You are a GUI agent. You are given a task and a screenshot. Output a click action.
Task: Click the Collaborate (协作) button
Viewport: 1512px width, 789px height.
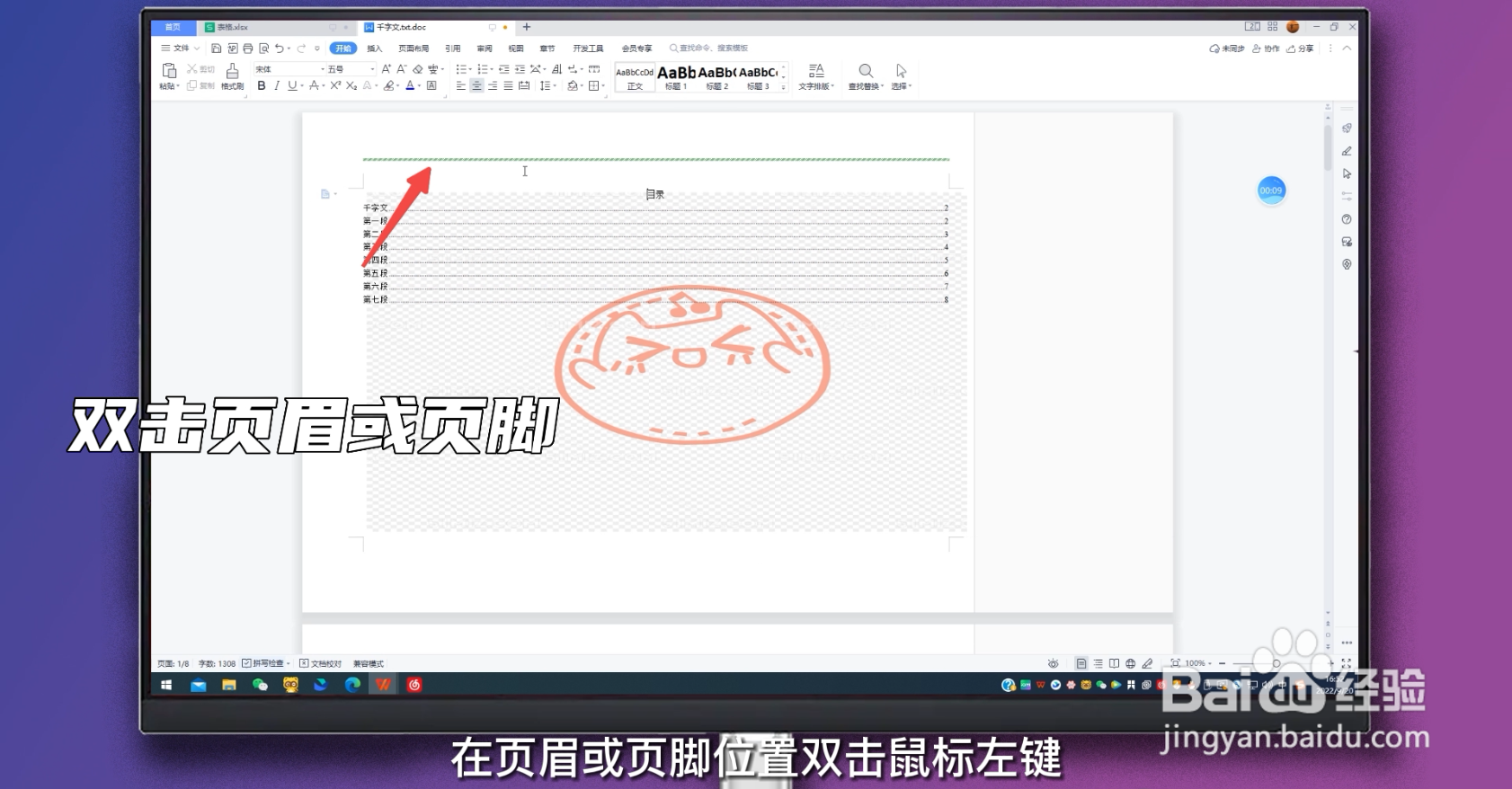coord(1266,49)
